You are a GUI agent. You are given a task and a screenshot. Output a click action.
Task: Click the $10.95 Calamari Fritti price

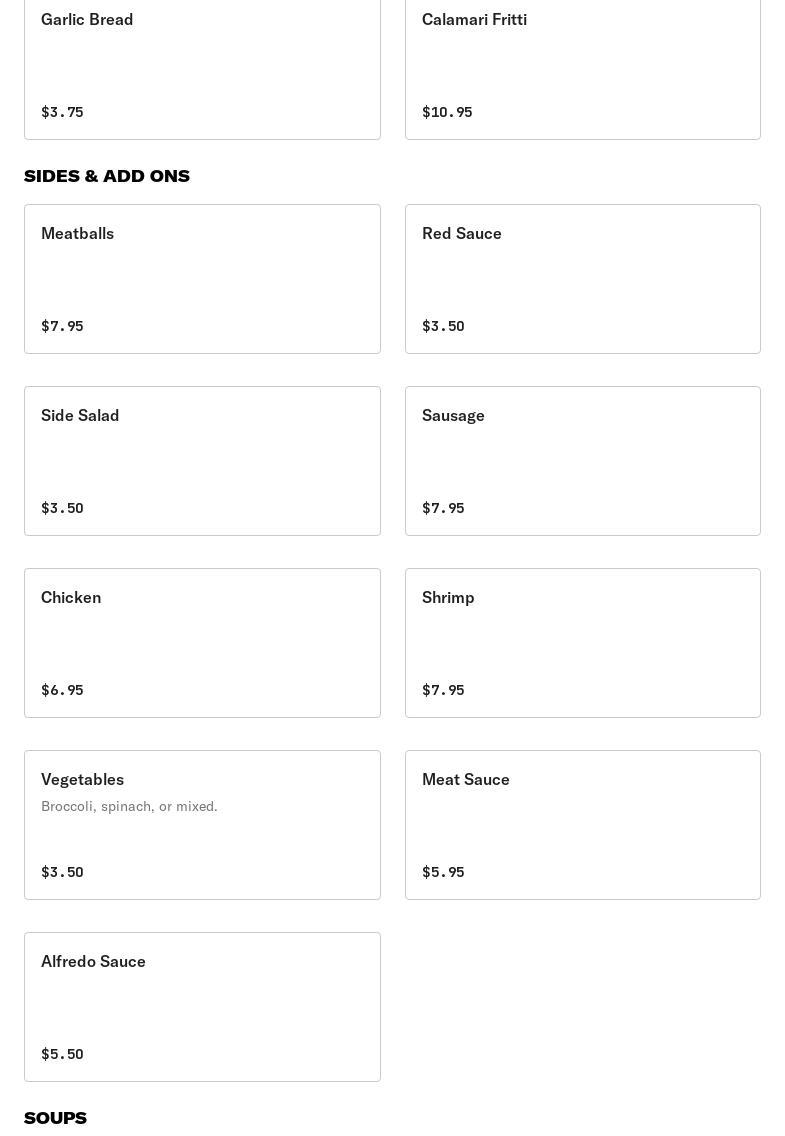coord(447,112)
